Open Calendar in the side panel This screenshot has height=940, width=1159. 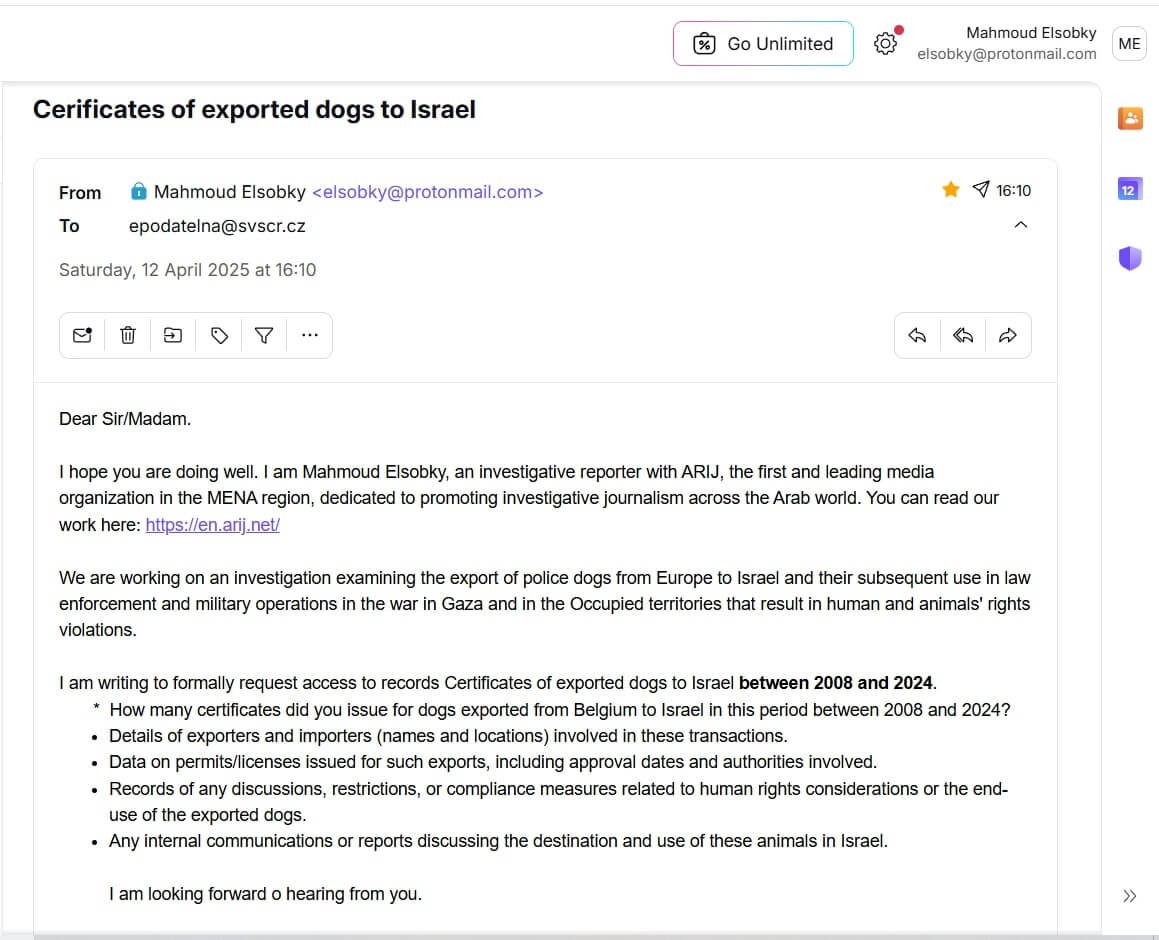click(1130, 189)
